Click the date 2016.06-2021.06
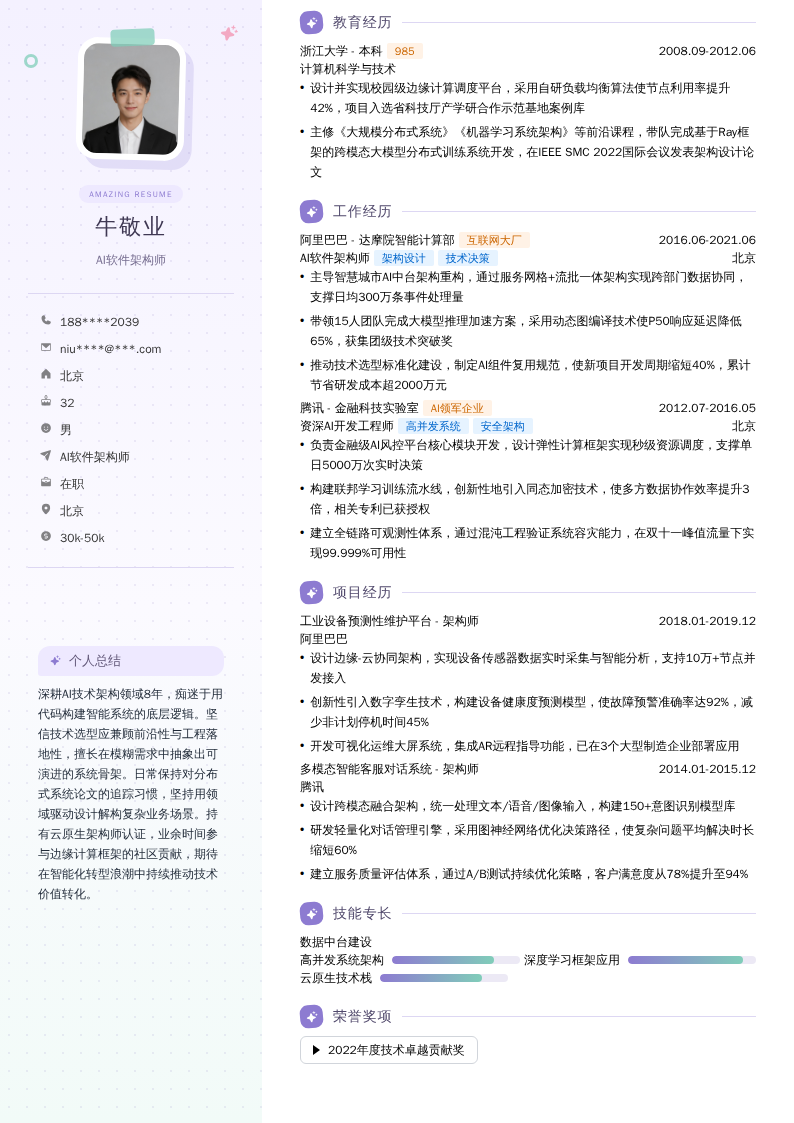Screen dimensions: 794x1123 [707, 241]
